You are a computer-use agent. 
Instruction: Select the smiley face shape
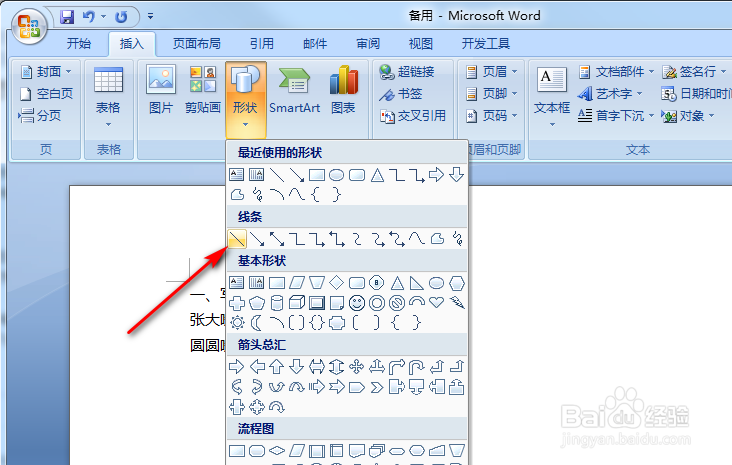tap(357, 303)
